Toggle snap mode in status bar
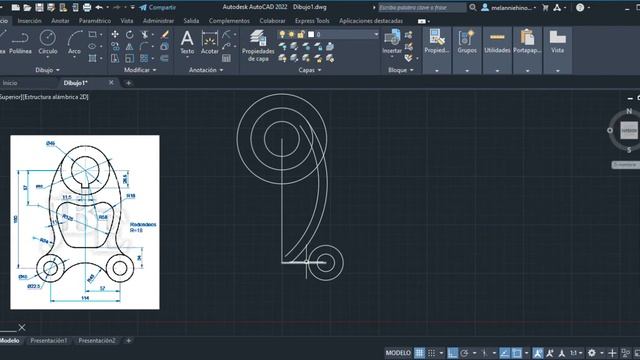The image size is (640, 360). tap(431, 353)
